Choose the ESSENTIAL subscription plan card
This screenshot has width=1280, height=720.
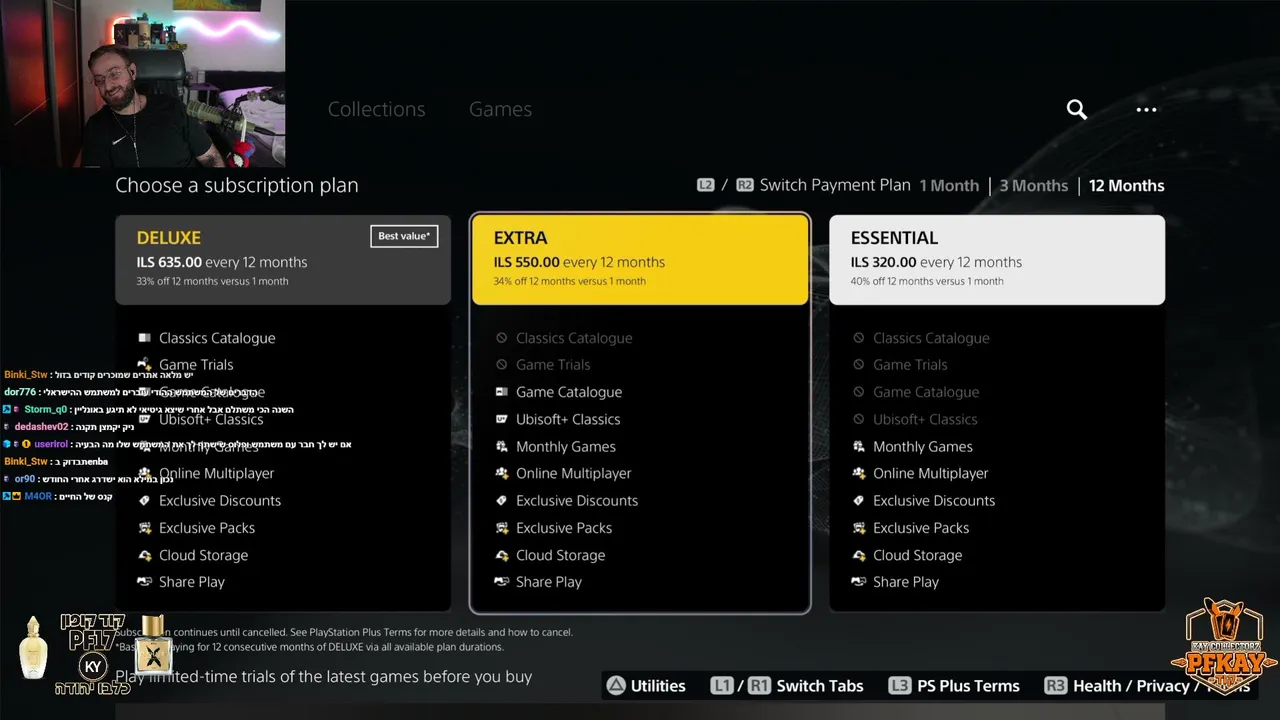997,259
